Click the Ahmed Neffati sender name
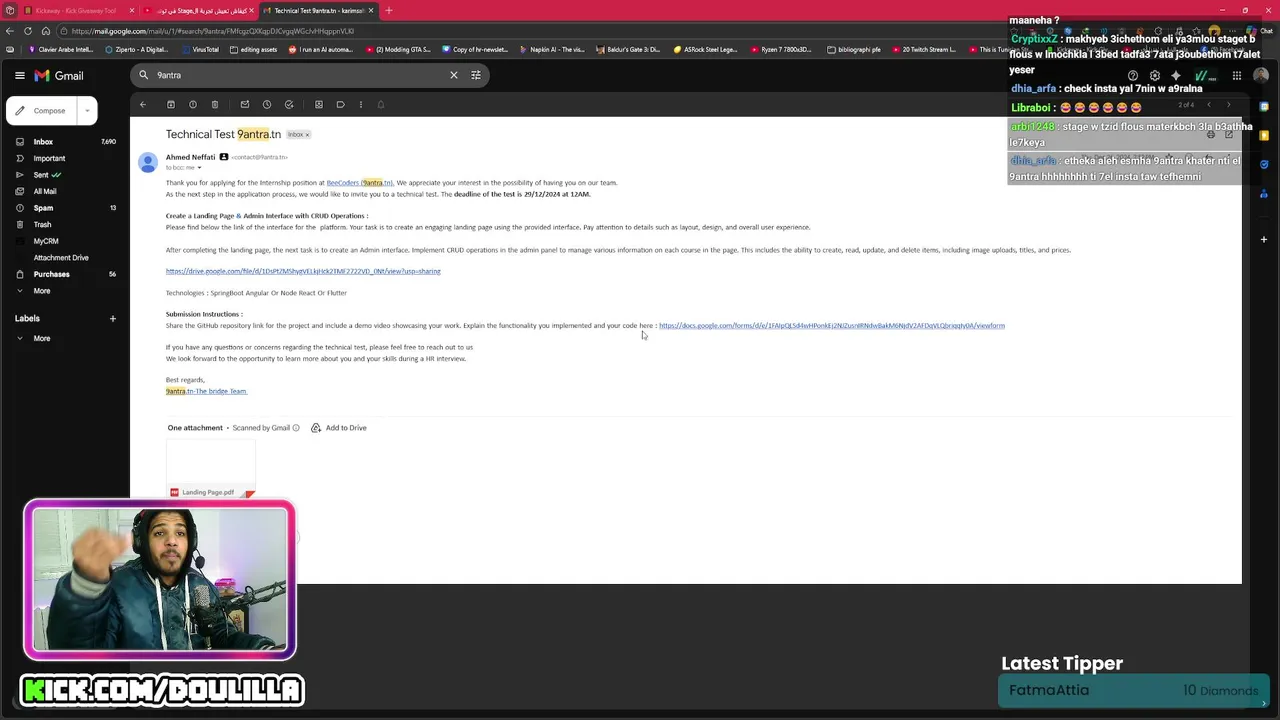This screenshot has width=1280, height=720. [x=191, y=157]
